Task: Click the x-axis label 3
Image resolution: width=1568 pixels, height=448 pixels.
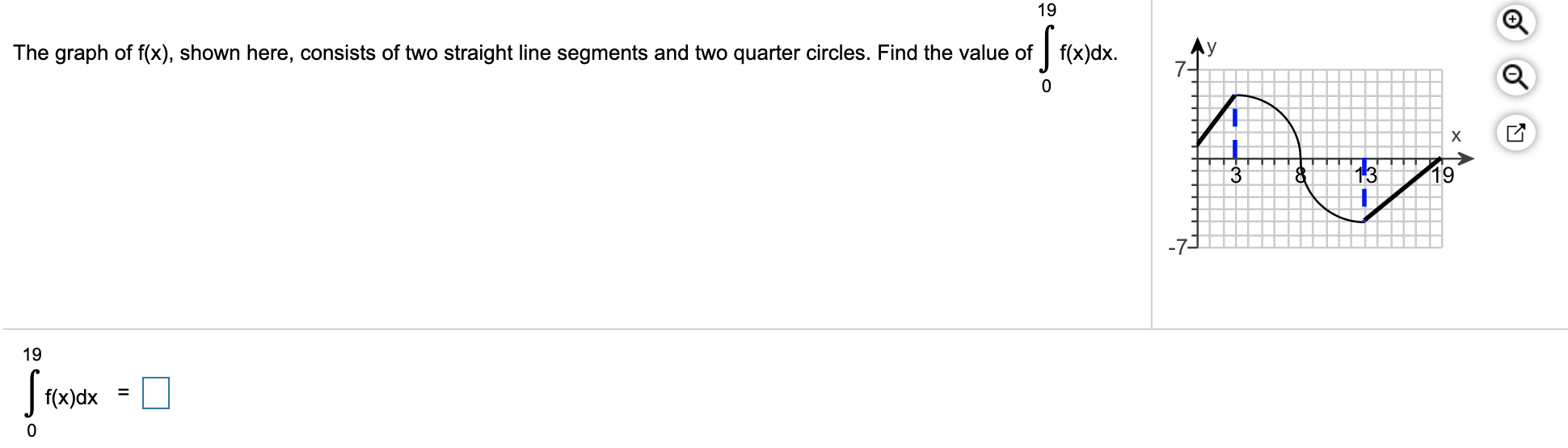Action: coord(1236,175)
